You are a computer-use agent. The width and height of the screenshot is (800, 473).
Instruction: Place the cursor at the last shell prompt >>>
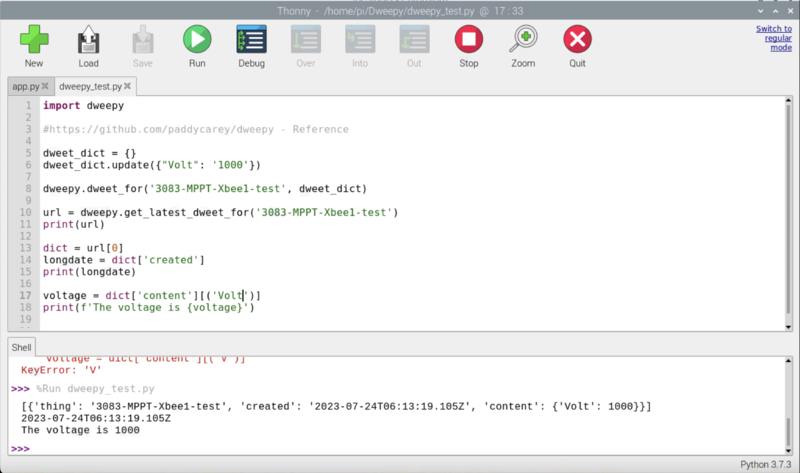point(20,449)
